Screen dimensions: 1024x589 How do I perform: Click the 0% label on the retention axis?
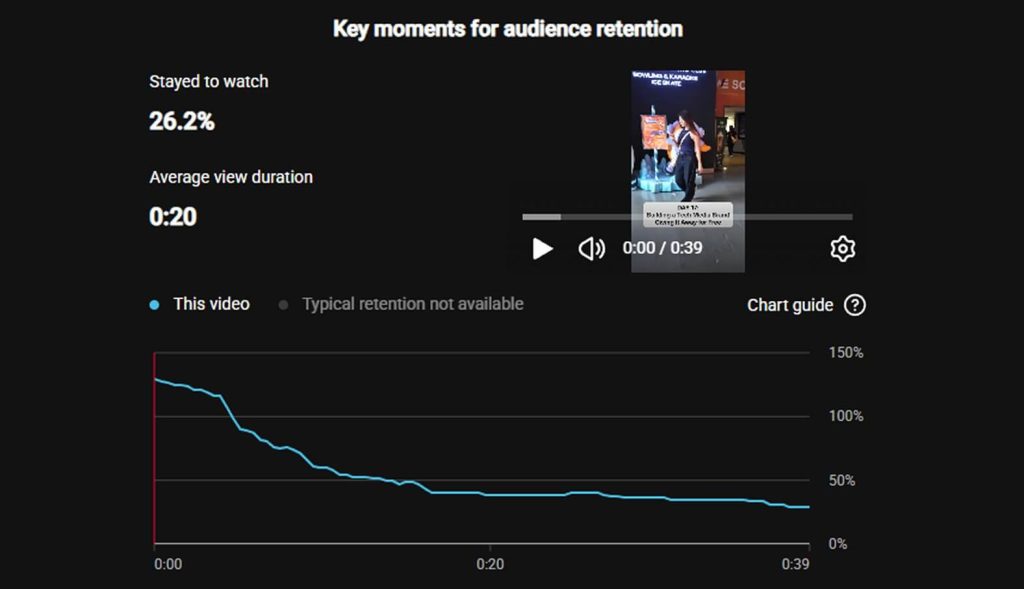[x=837, y=544]
